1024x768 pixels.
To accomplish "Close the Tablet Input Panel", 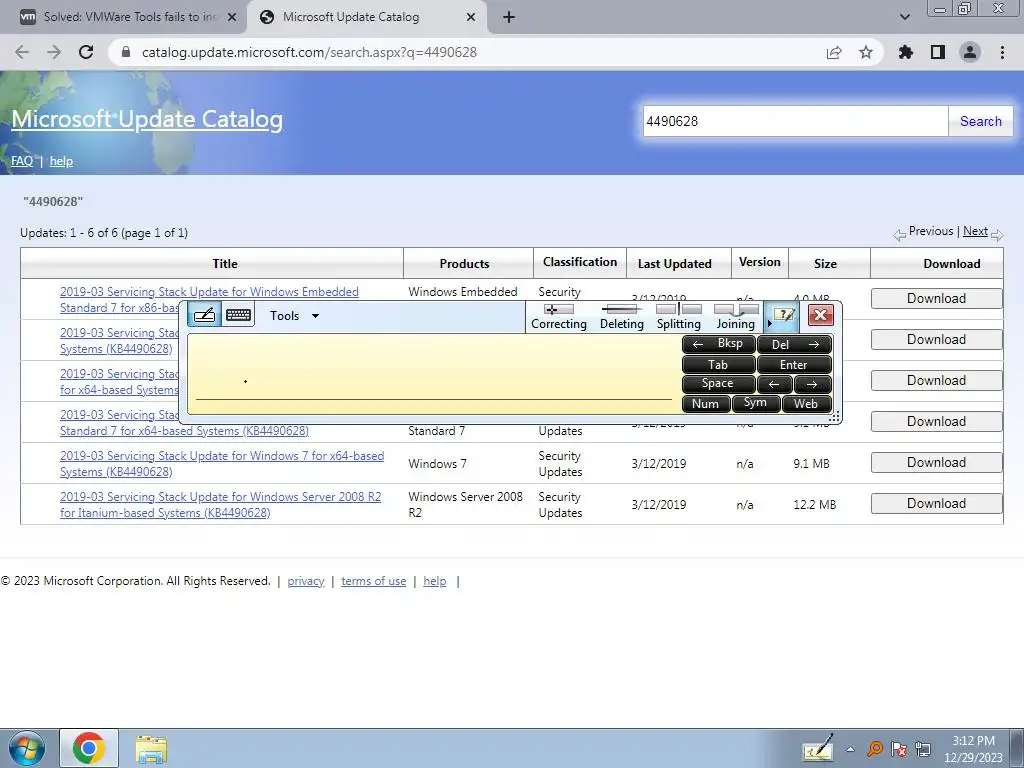I will 820,315.
